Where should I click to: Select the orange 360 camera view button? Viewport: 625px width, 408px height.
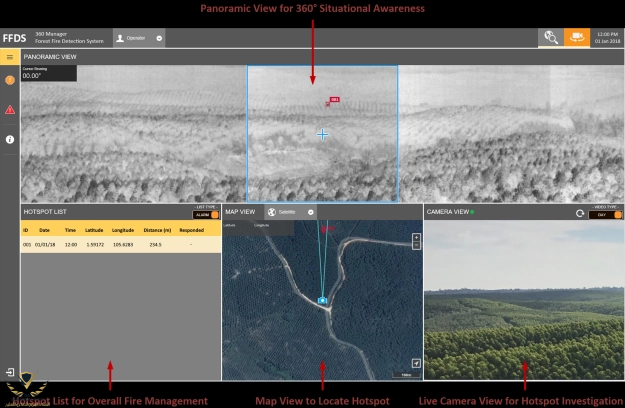coord(577,38)
